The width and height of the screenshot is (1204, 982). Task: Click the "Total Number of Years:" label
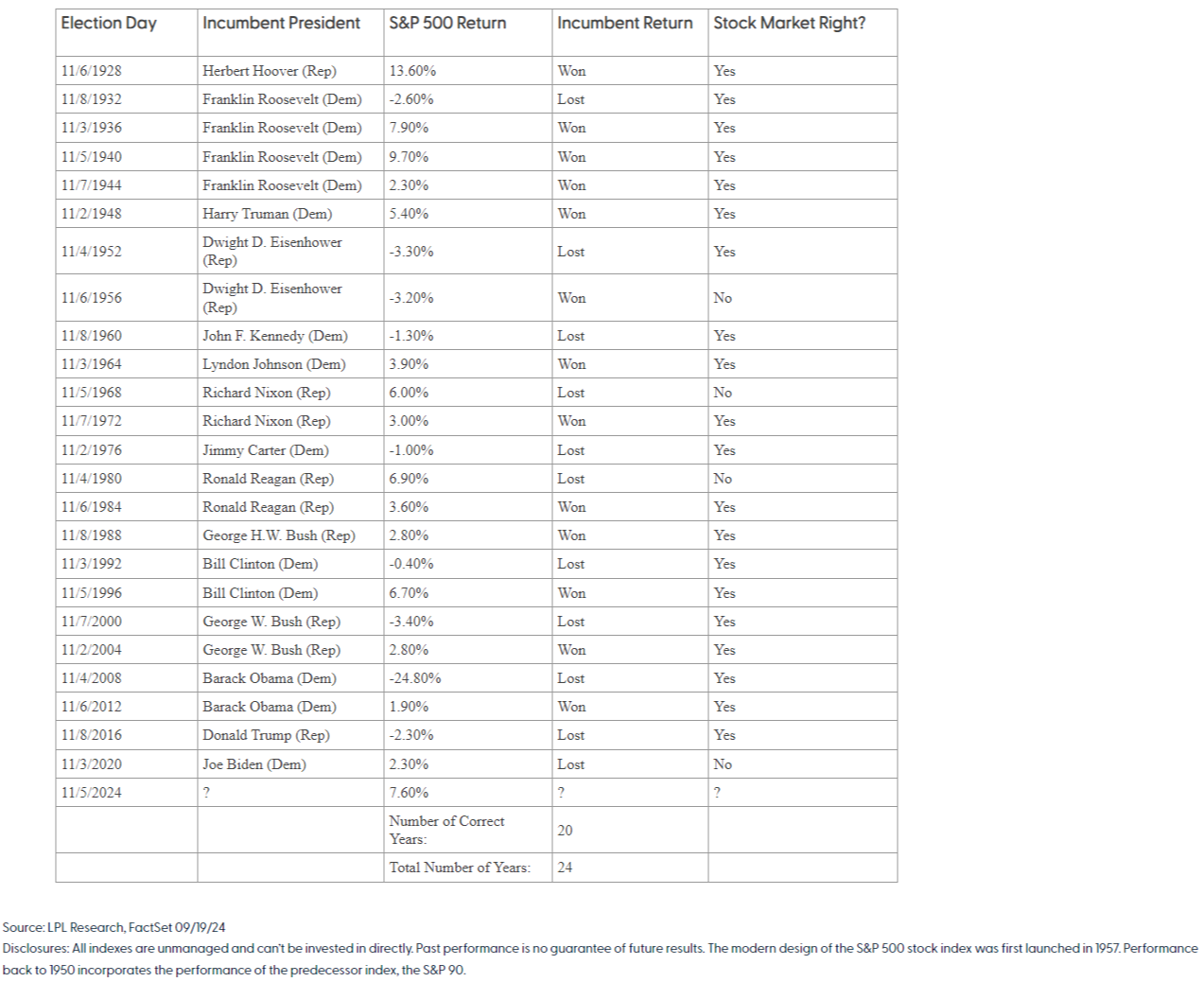pyautogui.click(x=460, y=868)
